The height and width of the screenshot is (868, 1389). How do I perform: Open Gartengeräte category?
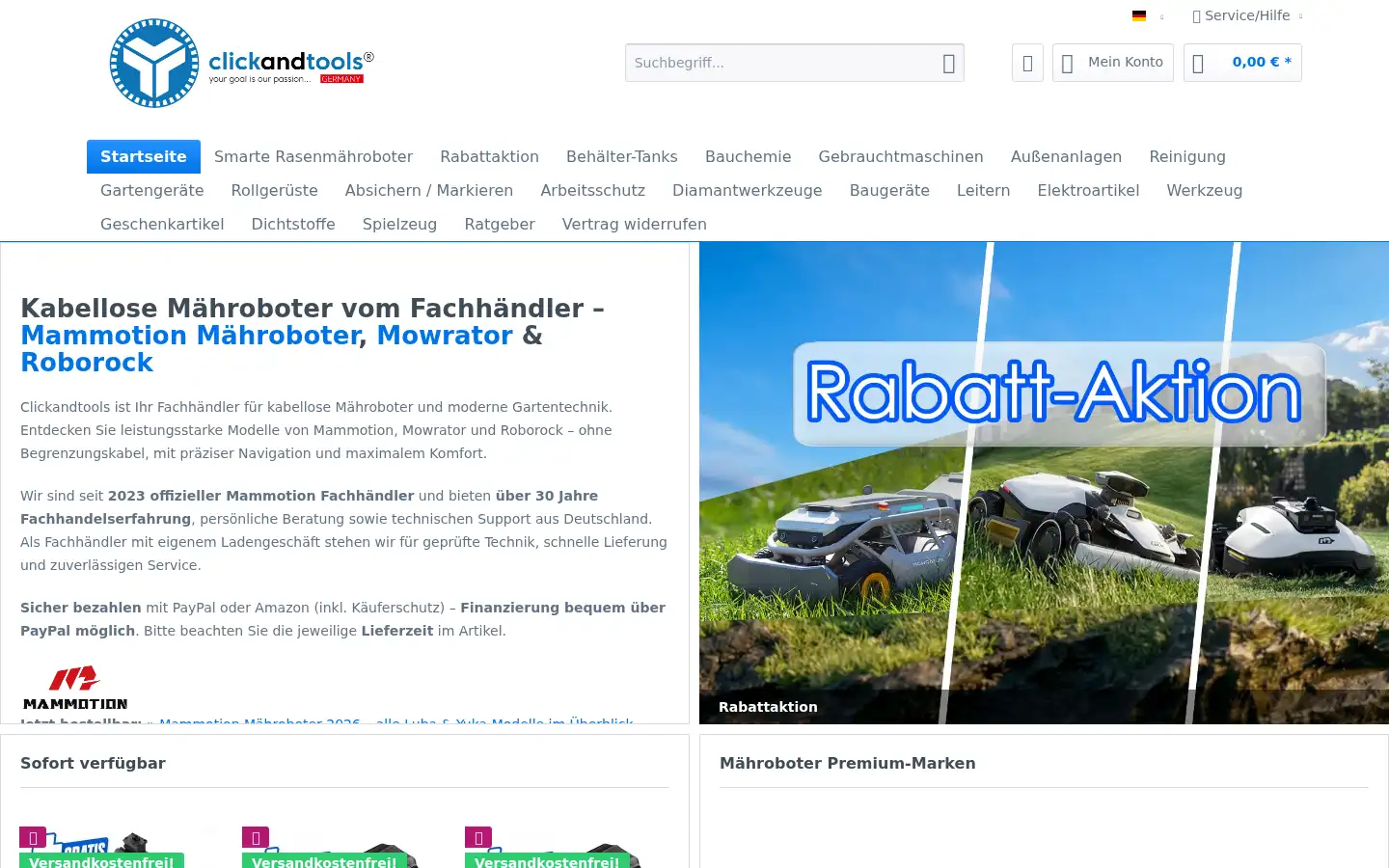click(152, 190)
